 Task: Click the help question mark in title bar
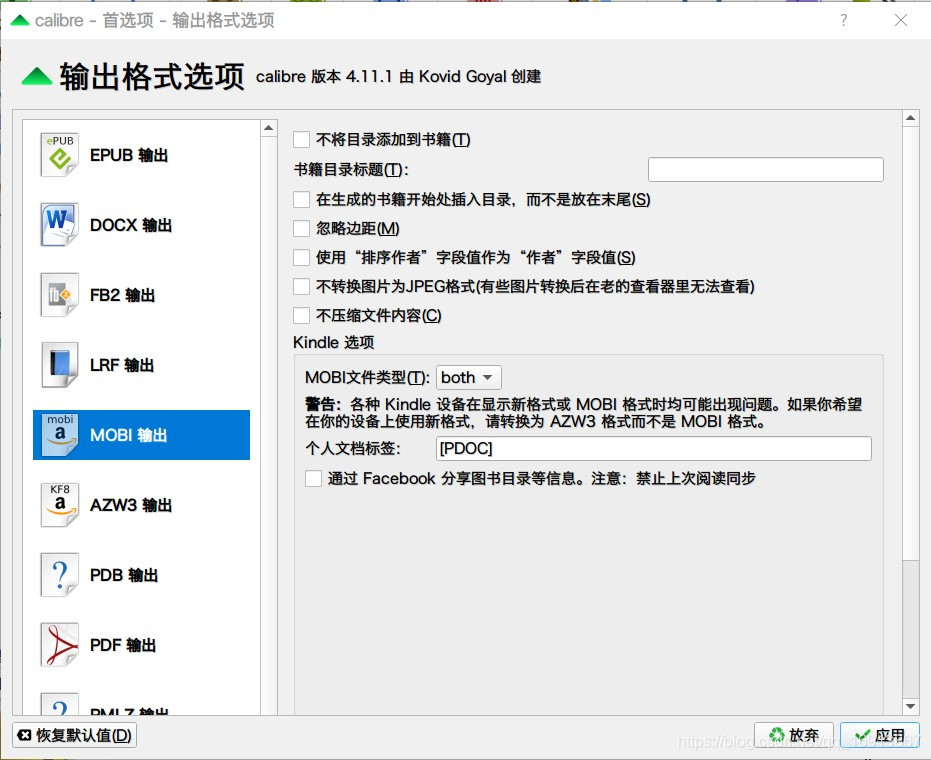(844, 20)
